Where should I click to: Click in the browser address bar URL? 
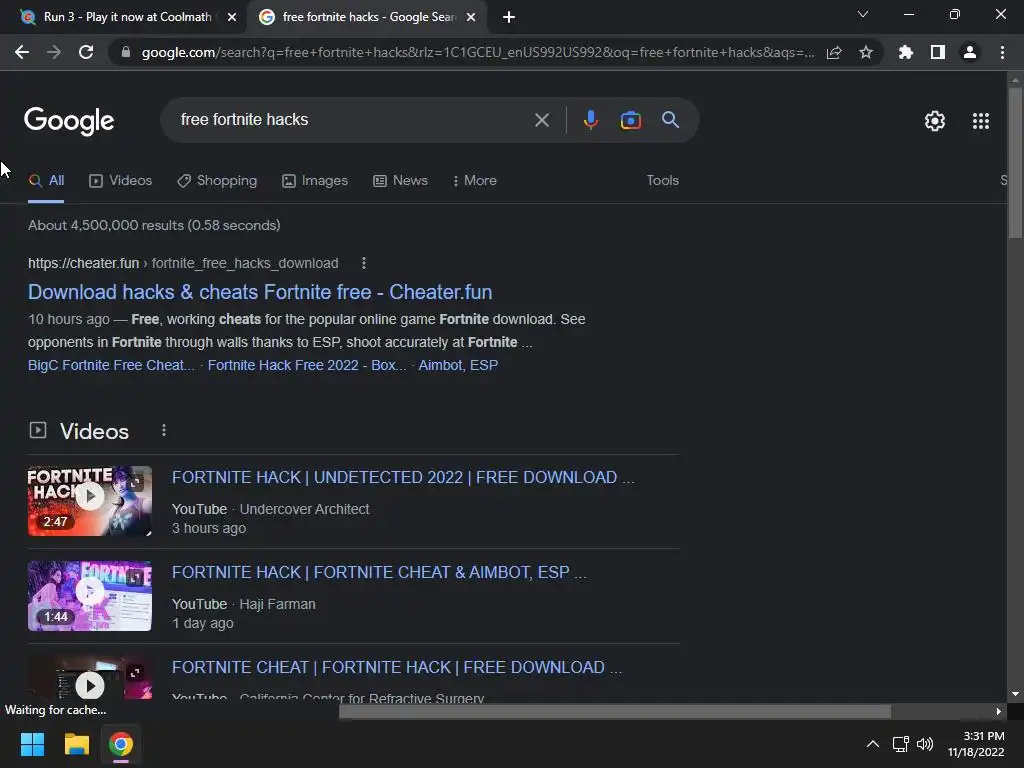point(477,52)
